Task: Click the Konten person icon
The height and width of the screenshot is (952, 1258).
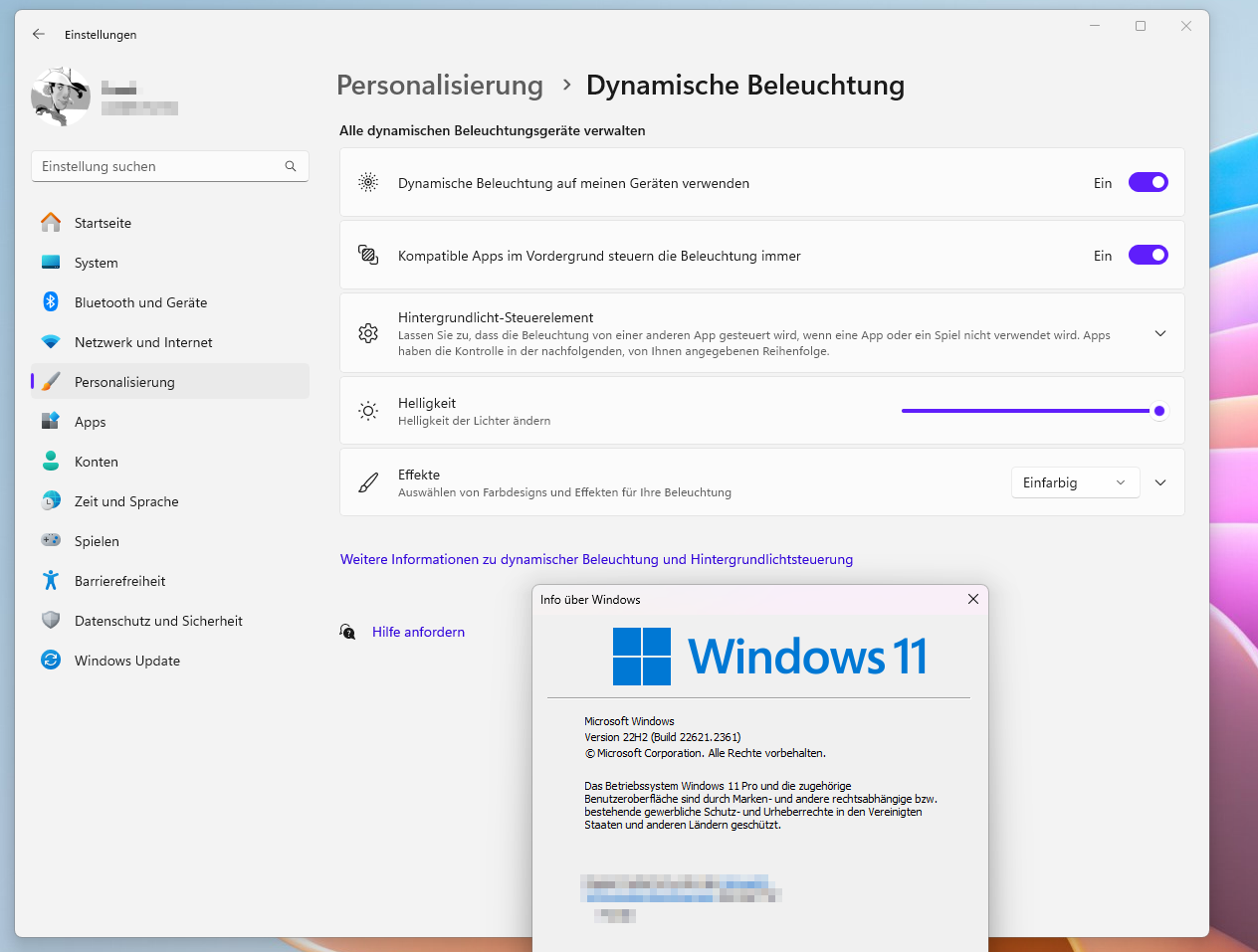Action: [x=51, y=461]
